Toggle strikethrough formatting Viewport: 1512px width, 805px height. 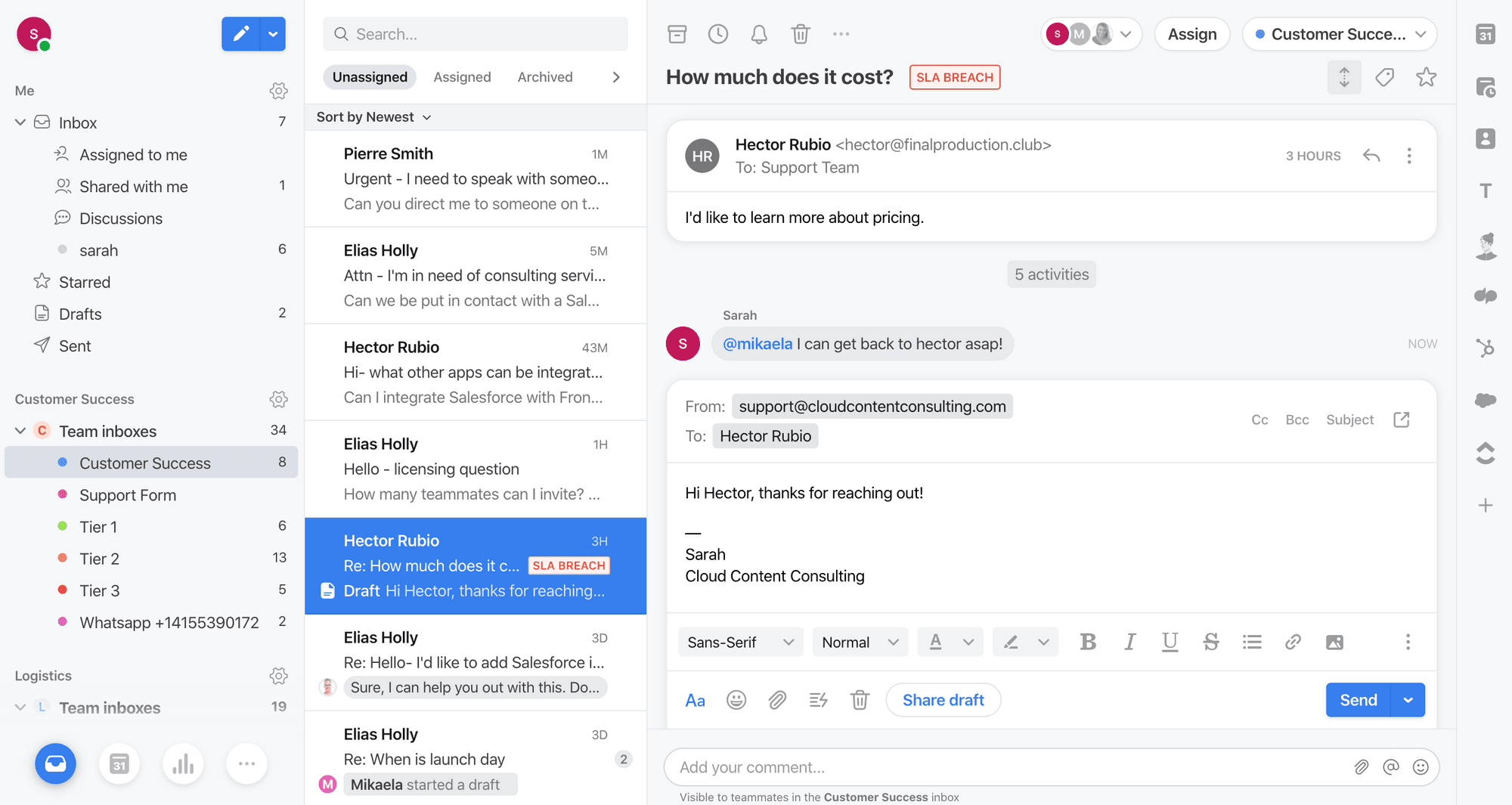tap(1210, 642)
